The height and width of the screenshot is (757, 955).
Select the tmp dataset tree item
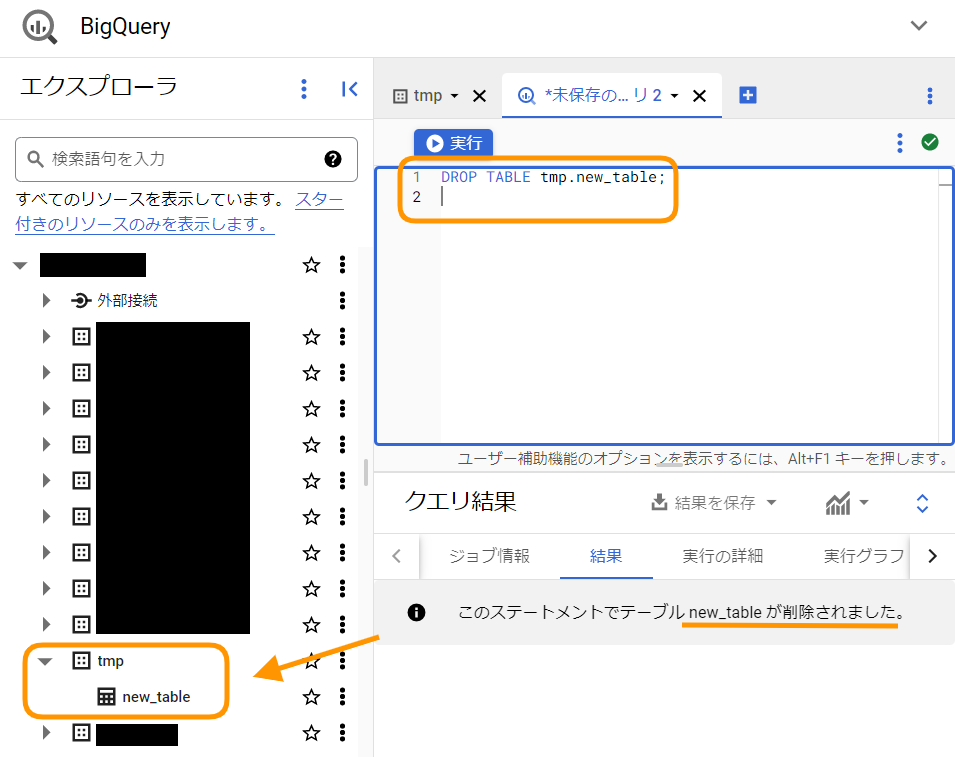110,661
